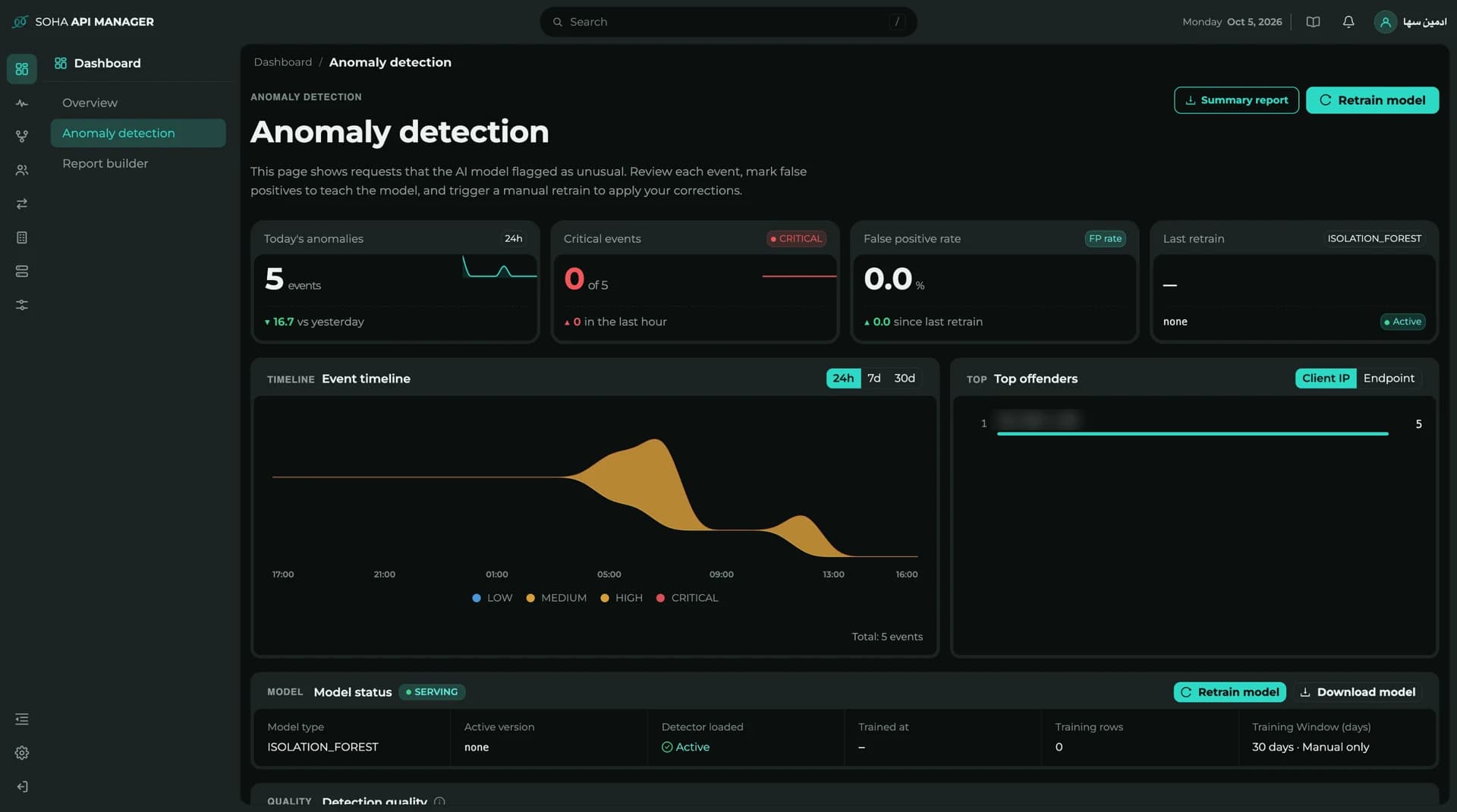Toggle the HIGH series in the chart legend
The height and width of the screenshot is (812, 1457).
pos(622,598)
